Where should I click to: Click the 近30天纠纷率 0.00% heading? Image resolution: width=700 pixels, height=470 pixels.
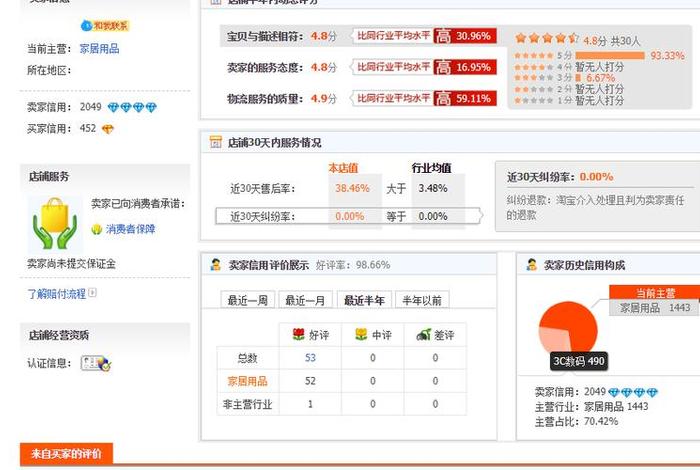pyautogui.click(x=560, y=177)
